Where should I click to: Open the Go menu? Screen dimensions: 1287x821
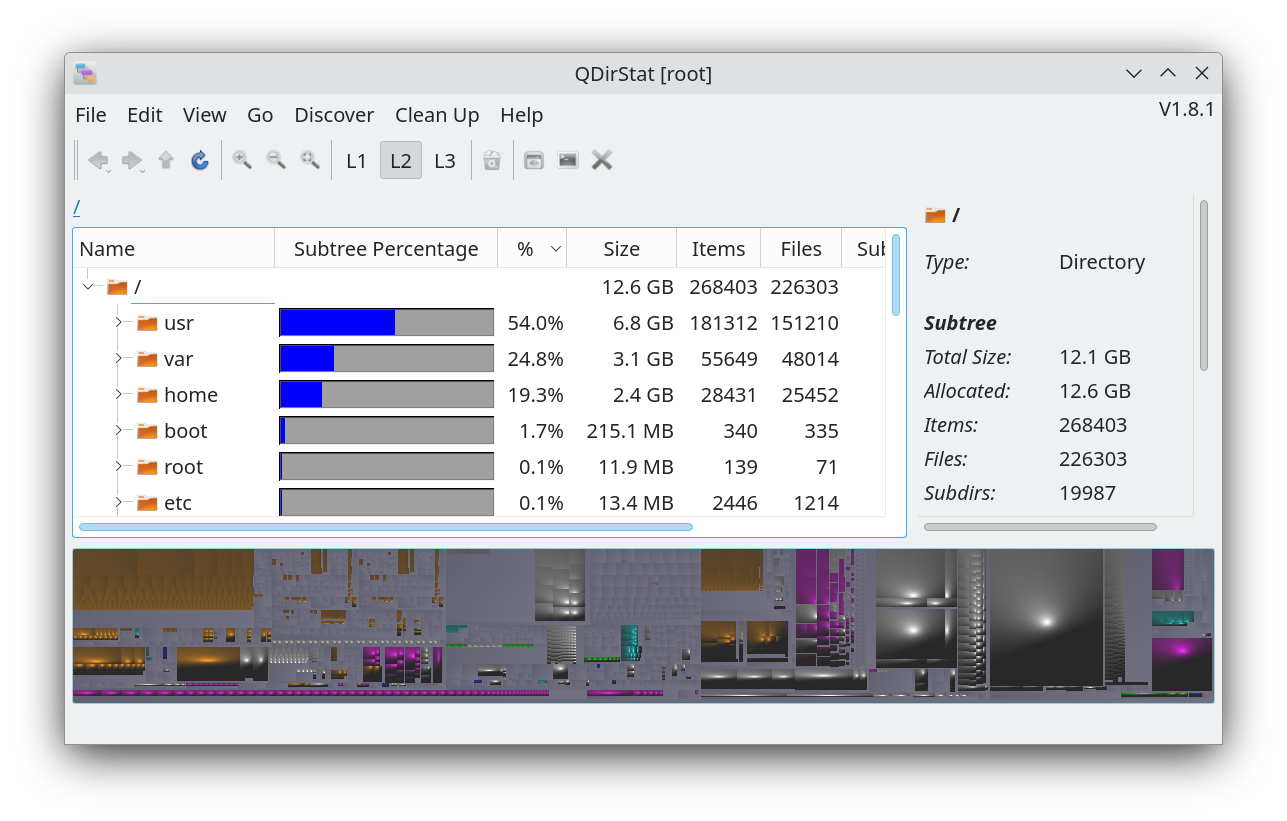coord(260,115)
